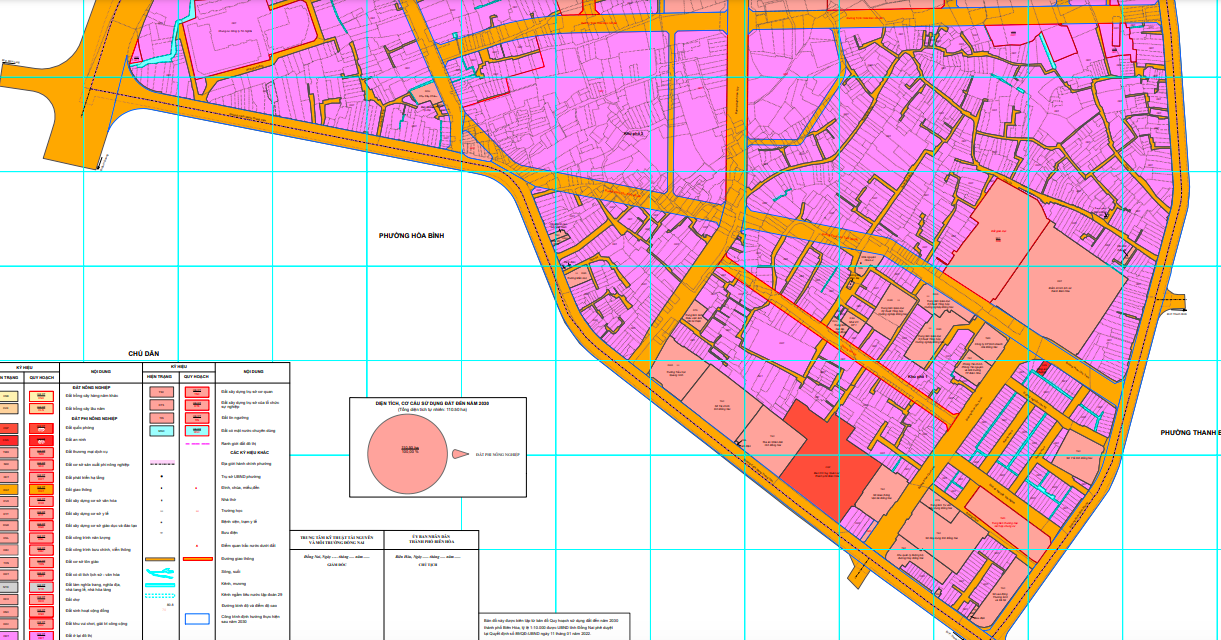Click legend row 'Sông, suối'
Screen dimensions: 1221x640
231,571
